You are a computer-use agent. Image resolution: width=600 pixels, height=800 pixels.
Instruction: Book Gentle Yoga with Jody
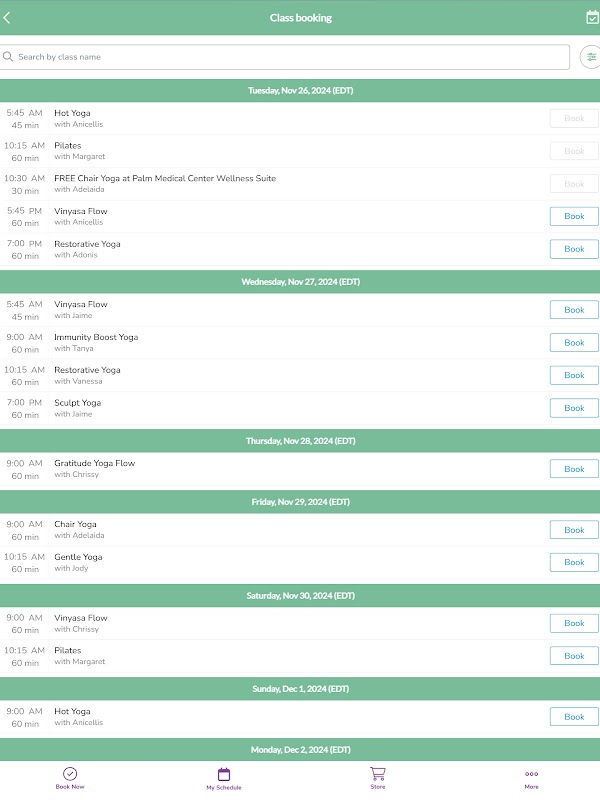pyautogui.click(x=574, y=562)
